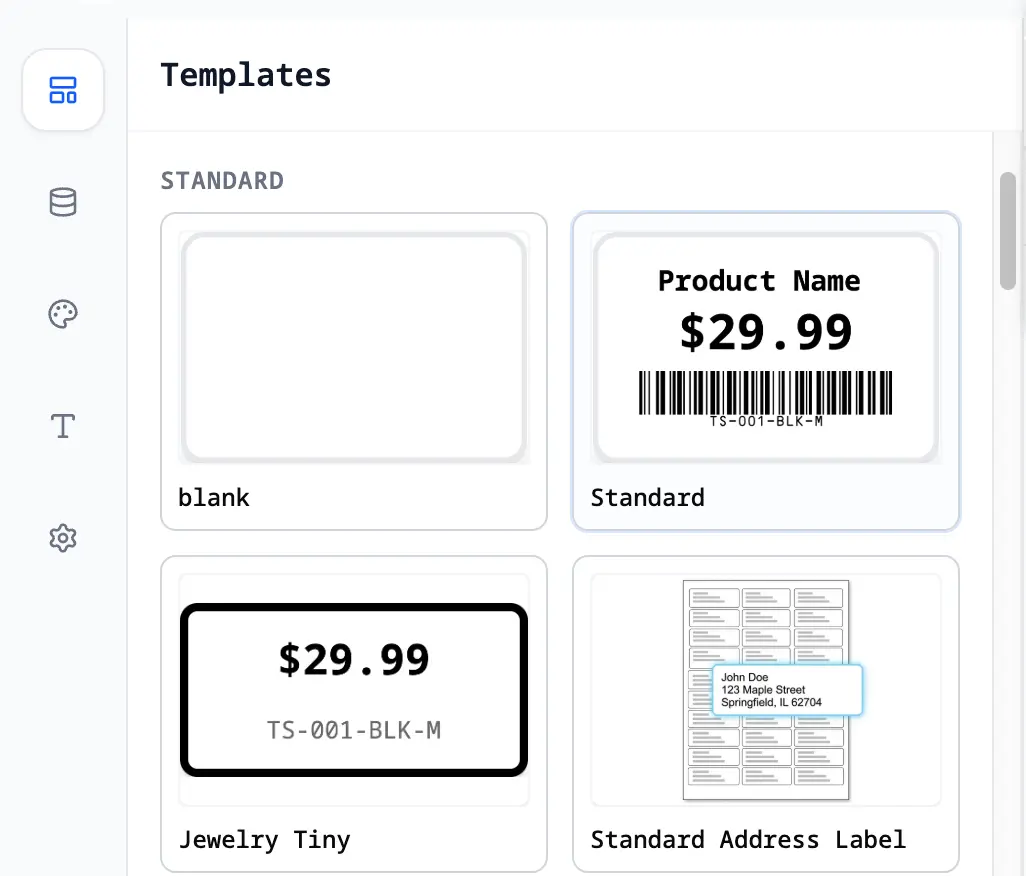Viewport: 1026px width, 876px height.
Task: Click the barcode in the Standard template
Action: 766,392
